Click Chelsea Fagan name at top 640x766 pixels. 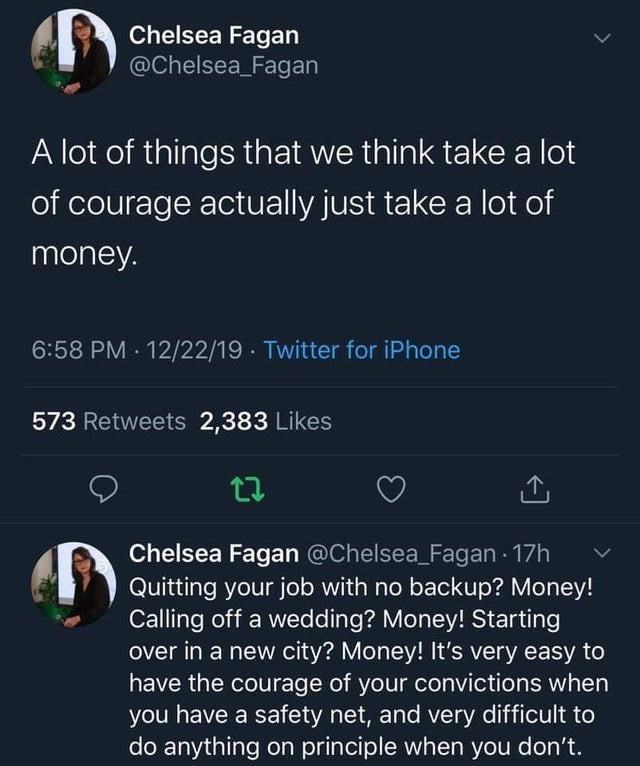[214, 35]
